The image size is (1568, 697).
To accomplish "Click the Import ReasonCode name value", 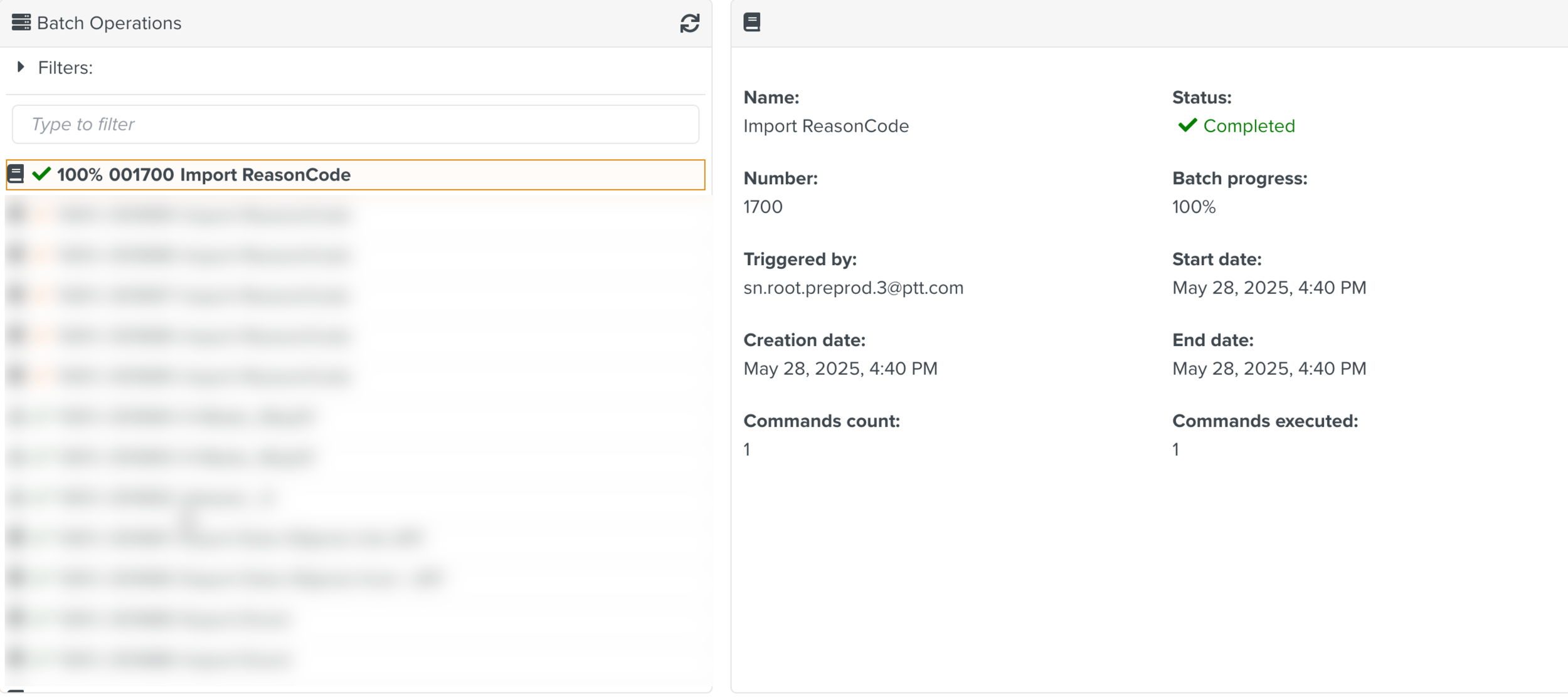I will [825, 126].
